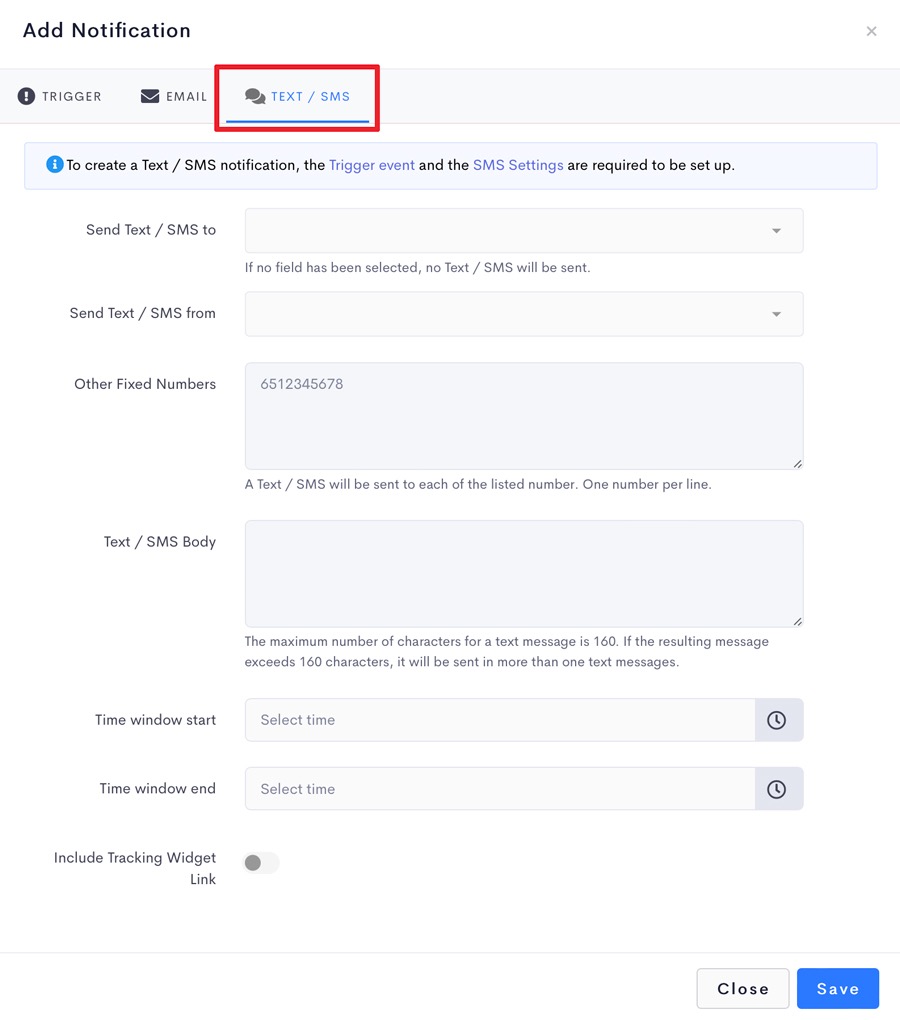Screen dimensions: 900x1020
Task: Click the resize handle of Text / SMS Body box
Action: pos(797,621)
